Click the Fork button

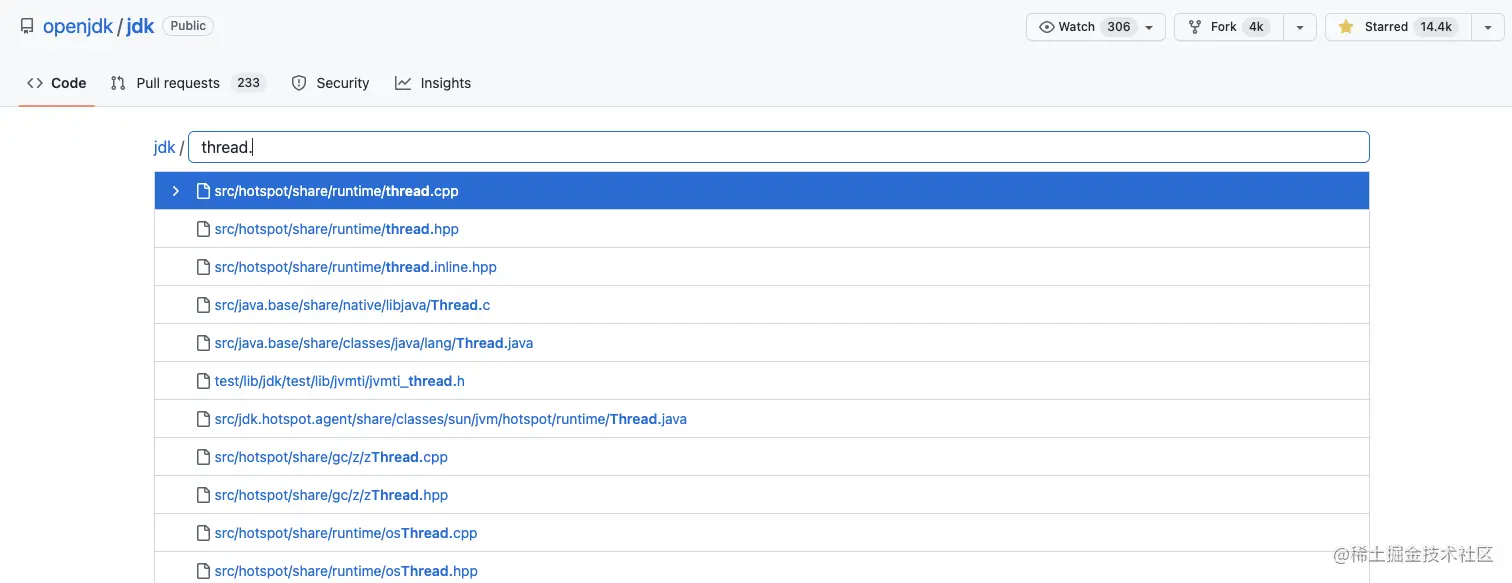tap(1229, 27)
